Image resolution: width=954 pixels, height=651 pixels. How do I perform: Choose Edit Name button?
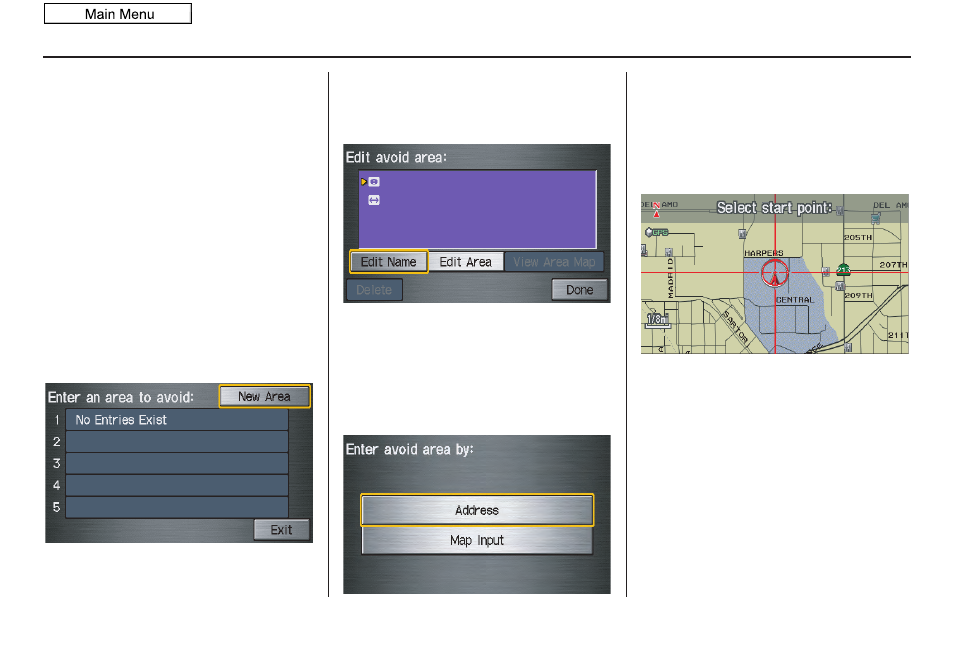pyautogui.click(x=389, y=262)
